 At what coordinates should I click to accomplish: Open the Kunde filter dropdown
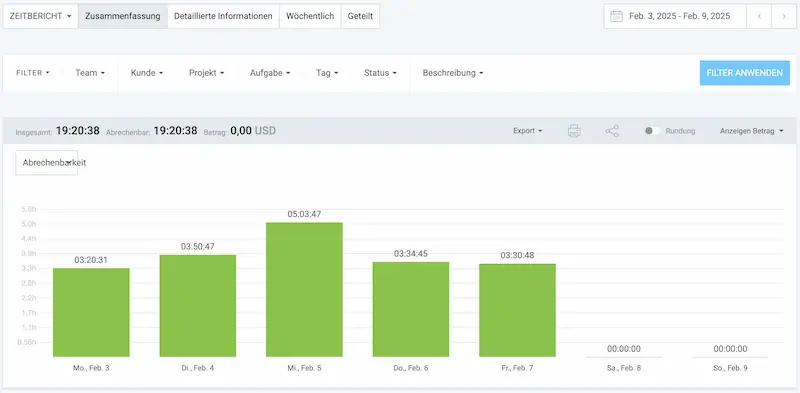pyautogui.click(x=147, y=73)
